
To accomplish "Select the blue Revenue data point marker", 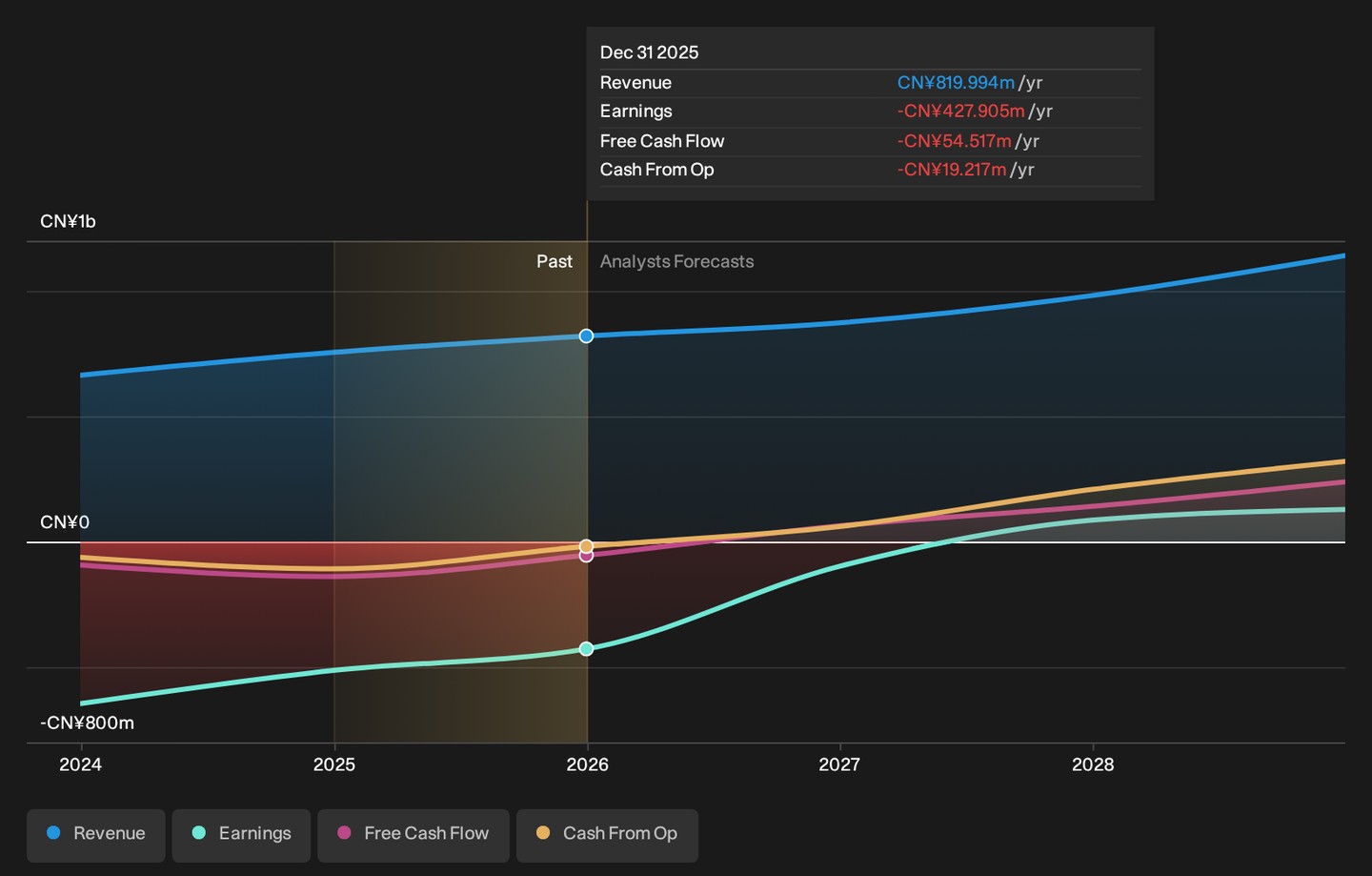I will tap(587, 336).
